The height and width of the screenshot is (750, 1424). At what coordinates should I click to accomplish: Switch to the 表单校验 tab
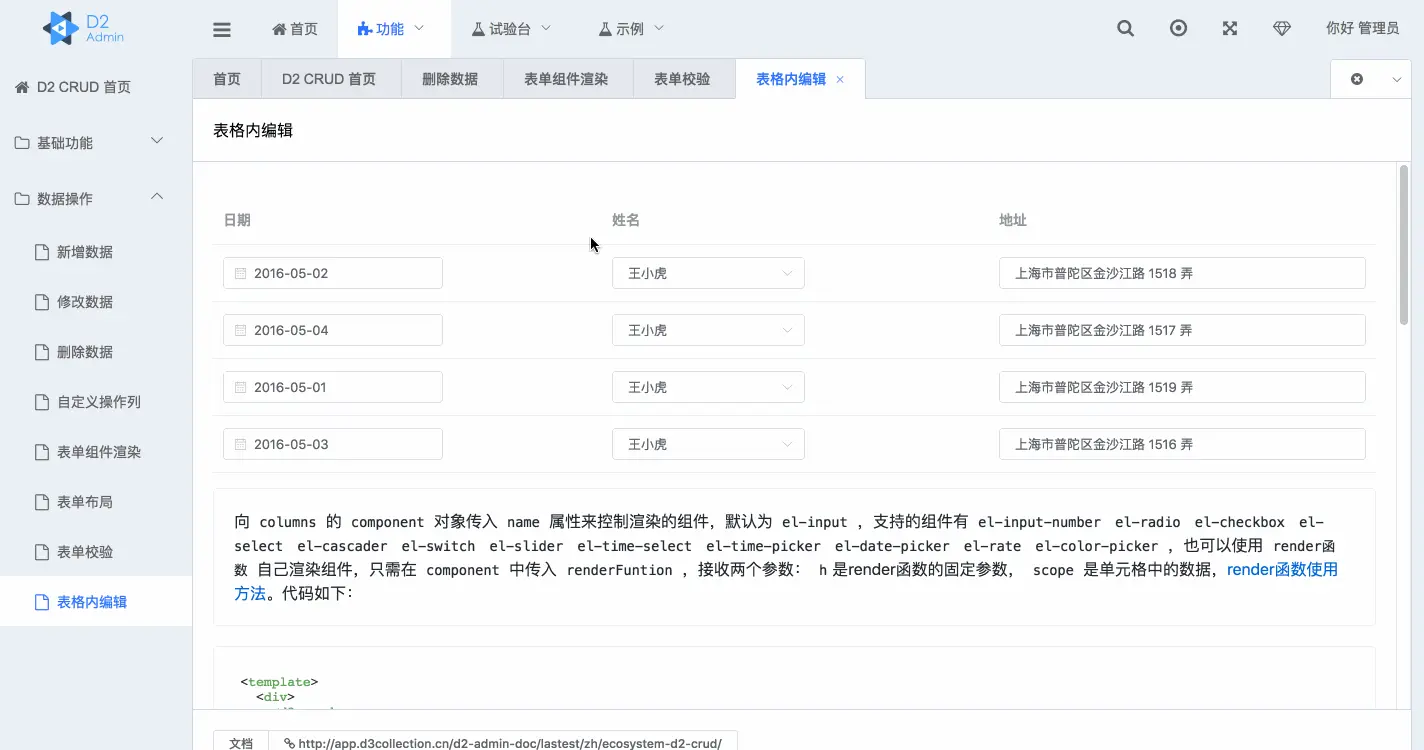pyautogui.click(x=684, y=78)
